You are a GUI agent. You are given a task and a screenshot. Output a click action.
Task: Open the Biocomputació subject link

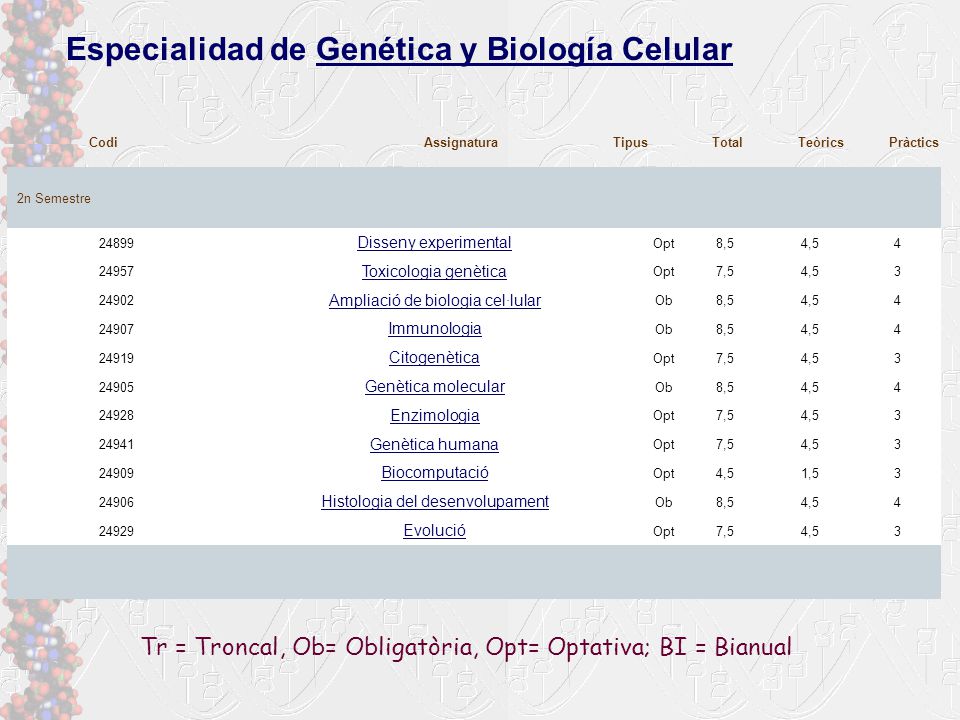tap(435, 473)
